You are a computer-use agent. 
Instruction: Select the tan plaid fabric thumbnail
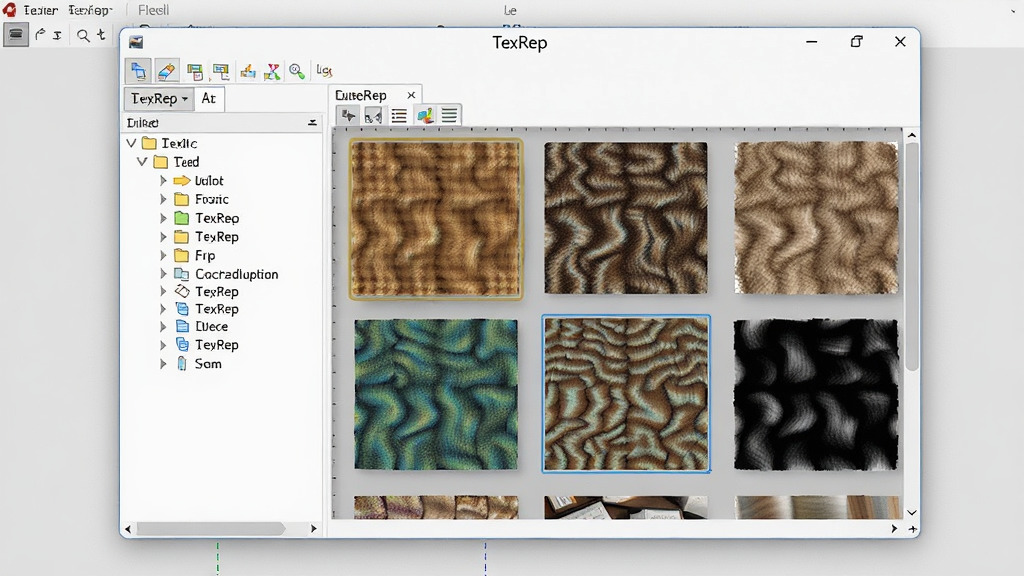(436, 219)
